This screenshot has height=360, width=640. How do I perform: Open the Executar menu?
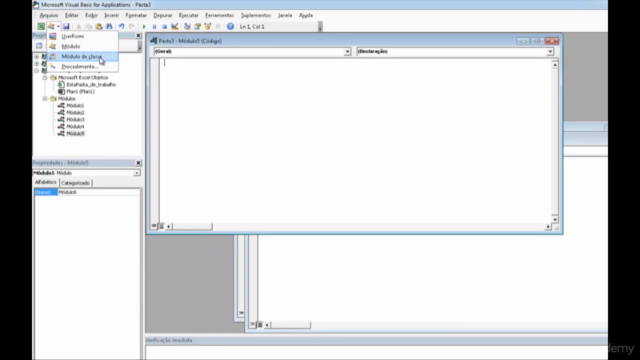[189, 15]
